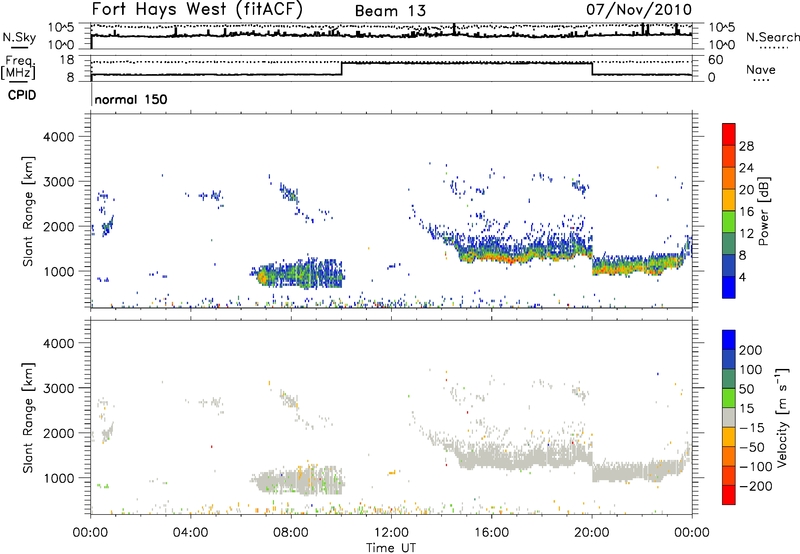Click blue bottom of Power colorbar
This screenshot has height=554, width=800.
(729, 287)
